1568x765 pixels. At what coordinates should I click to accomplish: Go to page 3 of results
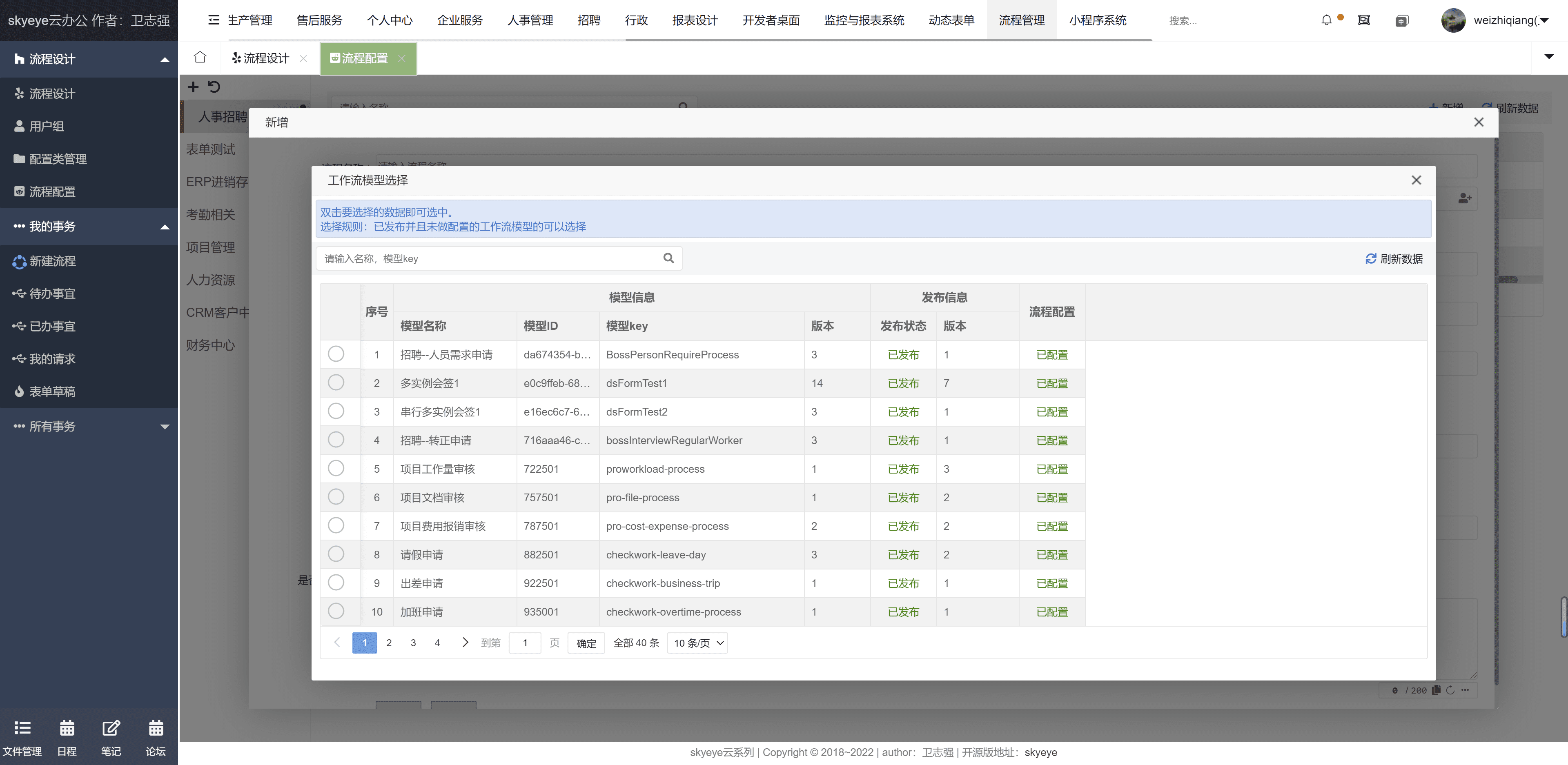pos(413,643)
